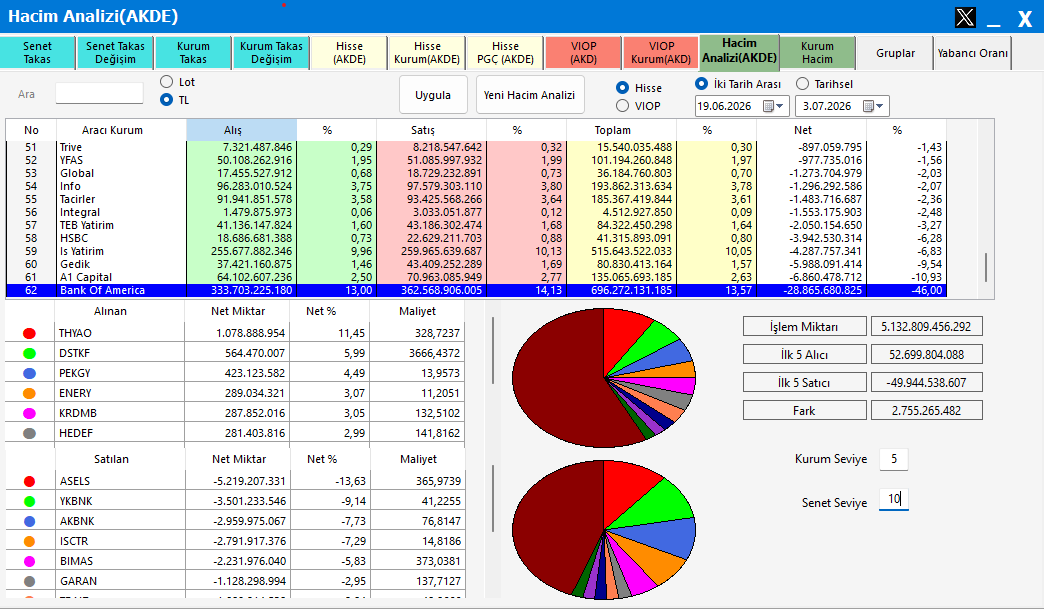
Task: Open the start date calendar picker icon
Action: pyautogui.click(x=768, y=106)
